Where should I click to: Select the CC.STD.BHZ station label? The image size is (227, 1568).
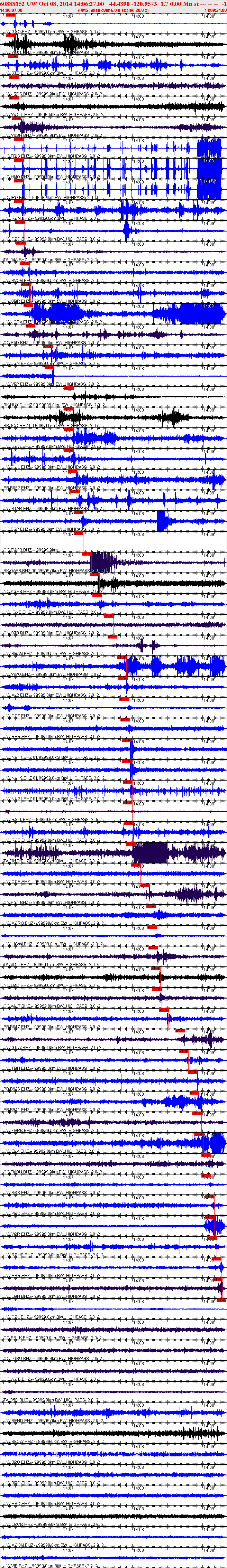(x=53, y=342)
